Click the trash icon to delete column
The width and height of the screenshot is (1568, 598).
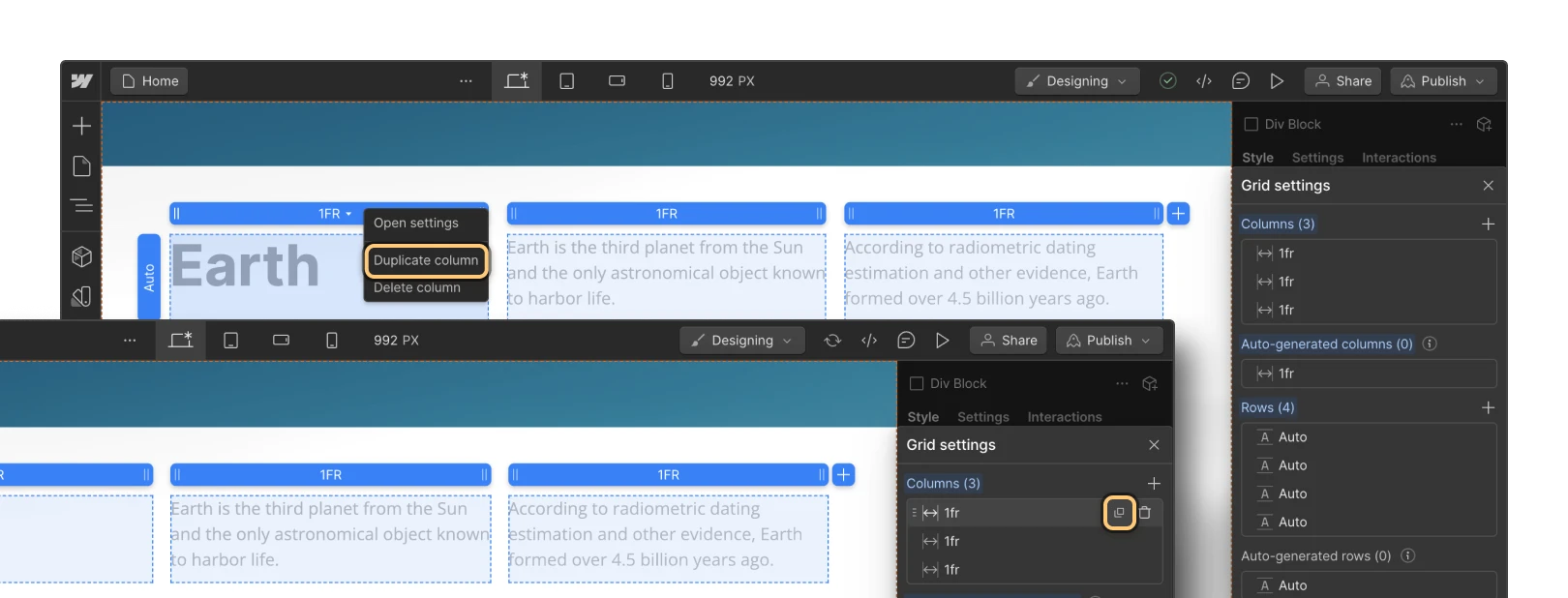click(x=1145, y=513)
